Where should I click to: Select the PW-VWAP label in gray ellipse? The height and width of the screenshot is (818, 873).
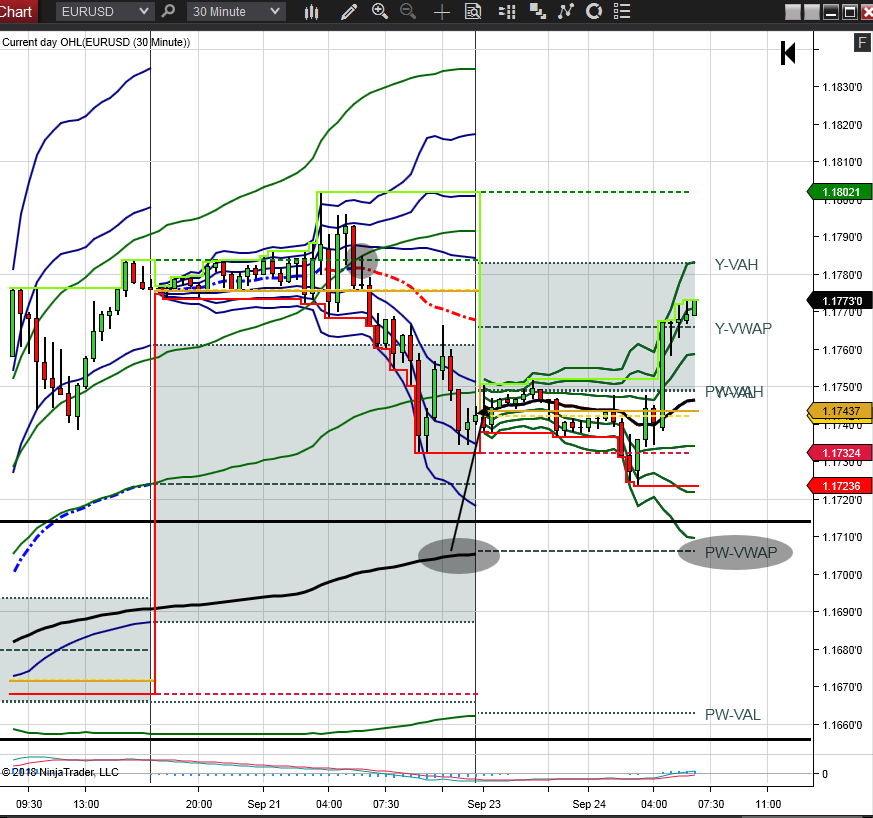[740, 553]
